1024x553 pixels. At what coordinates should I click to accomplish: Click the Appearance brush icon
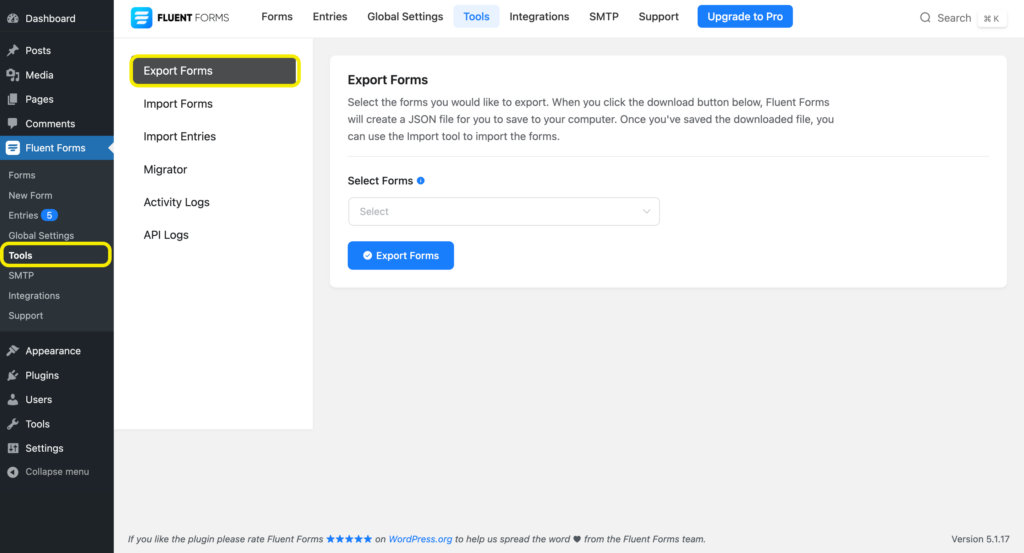pyautogui.click(x=12, y=351)
